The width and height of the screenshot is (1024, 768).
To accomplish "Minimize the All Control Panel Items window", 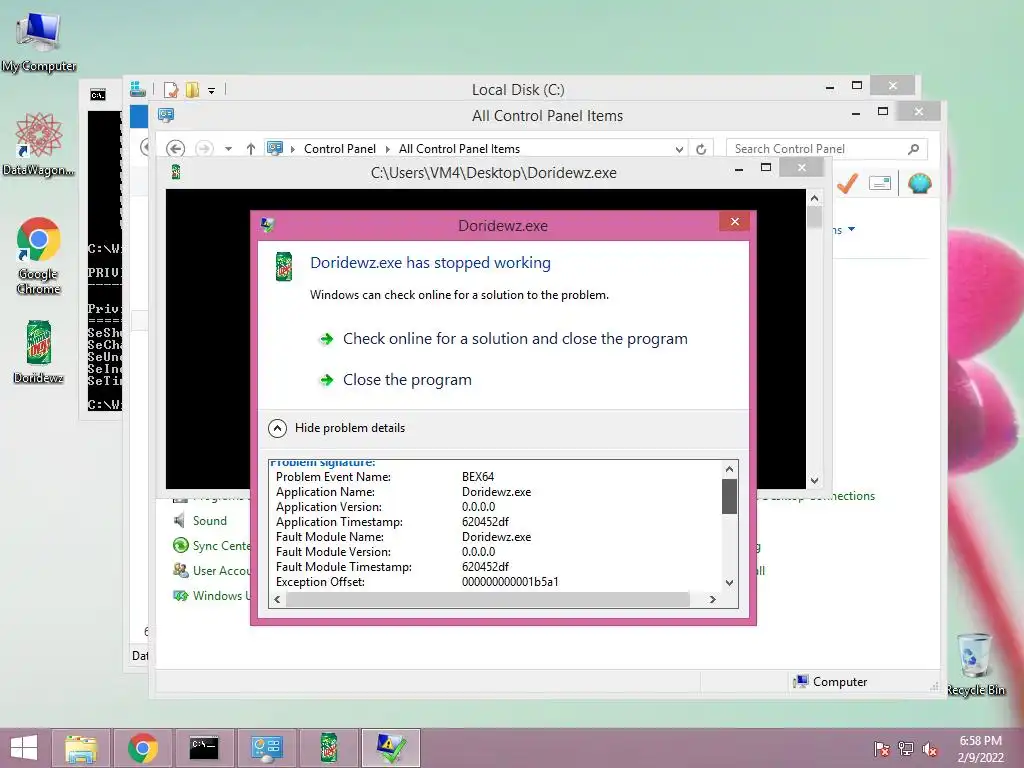I will tap(856, 113).
